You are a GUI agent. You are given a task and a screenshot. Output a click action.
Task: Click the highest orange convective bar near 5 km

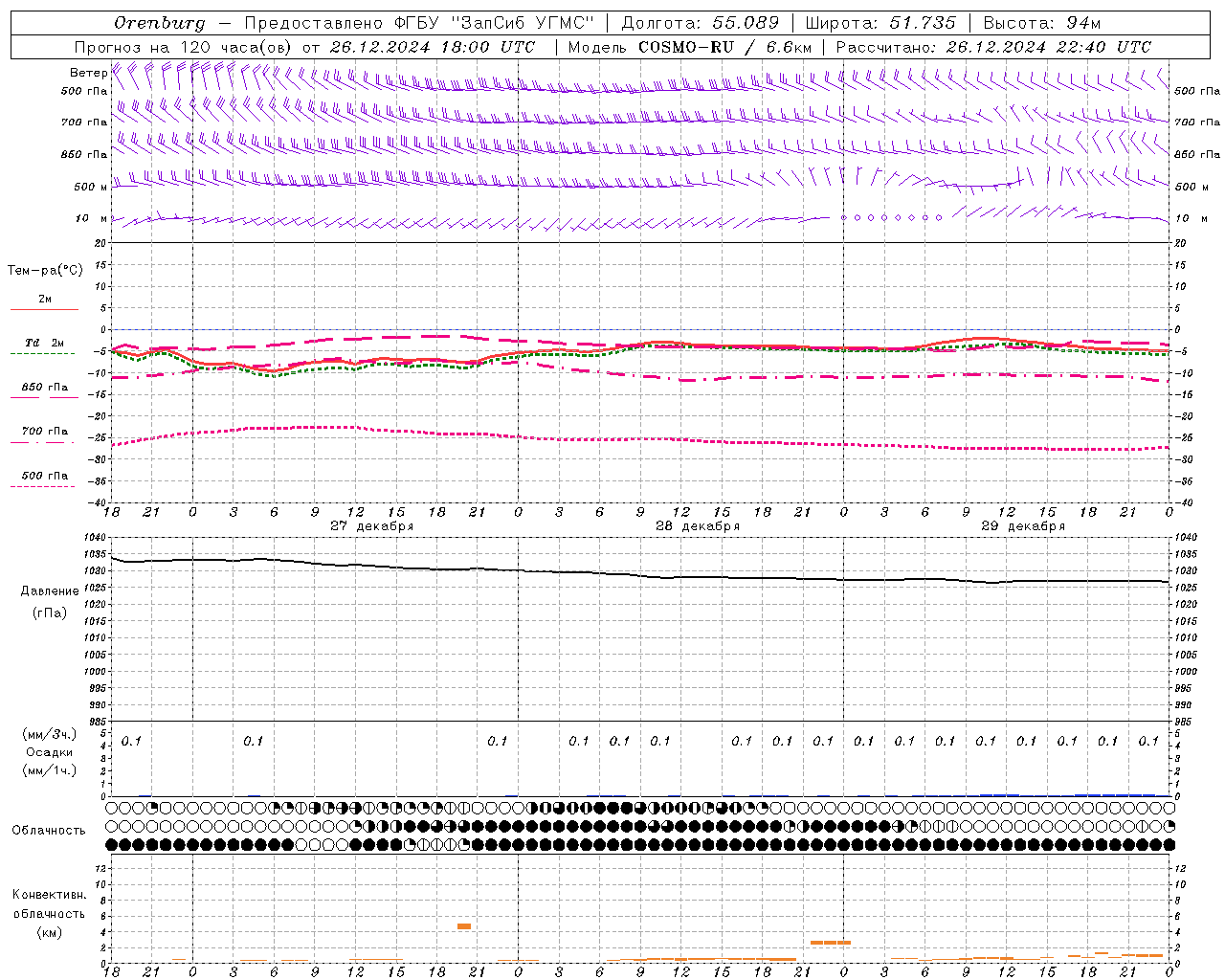464,926
